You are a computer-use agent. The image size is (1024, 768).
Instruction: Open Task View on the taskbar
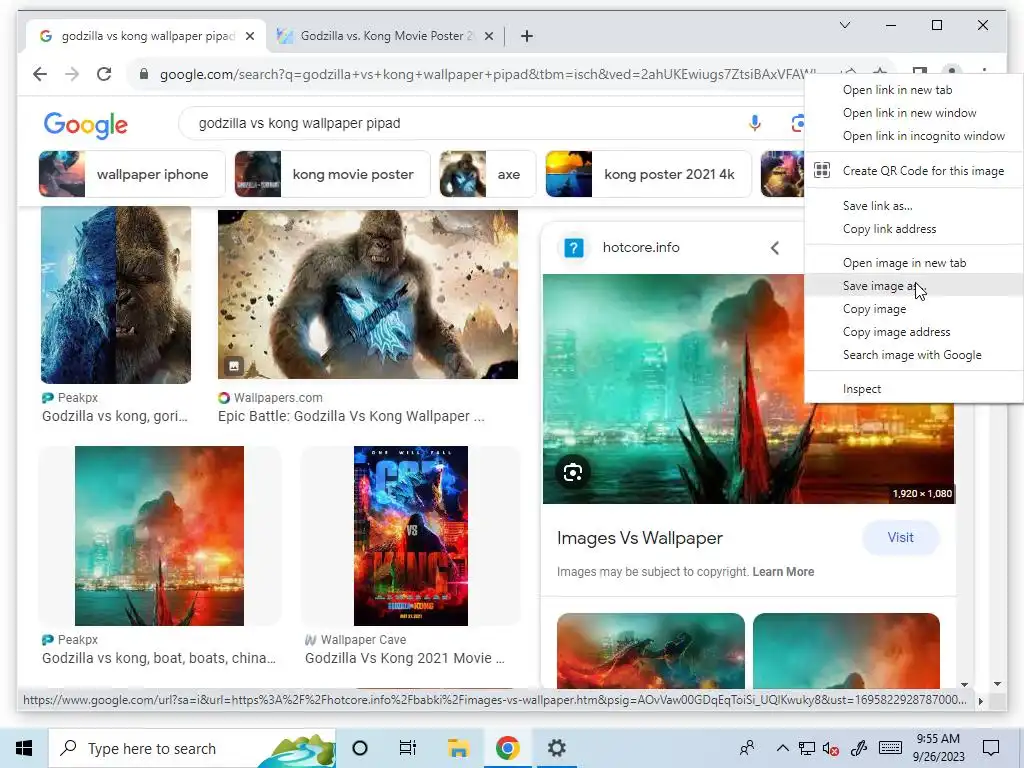(408, 748)
